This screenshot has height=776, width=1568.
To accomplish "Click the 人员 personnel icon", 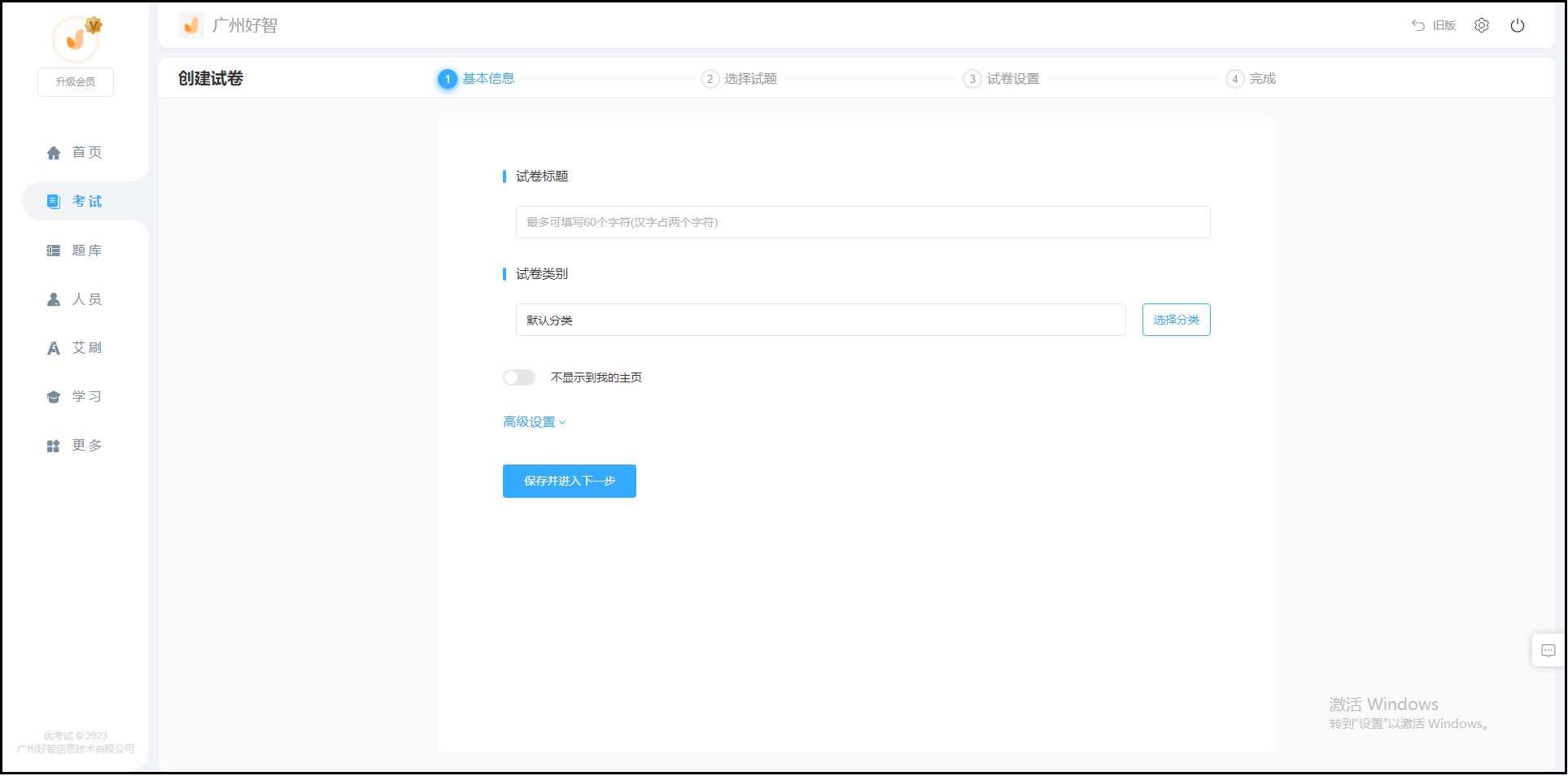I will (53, 299).
